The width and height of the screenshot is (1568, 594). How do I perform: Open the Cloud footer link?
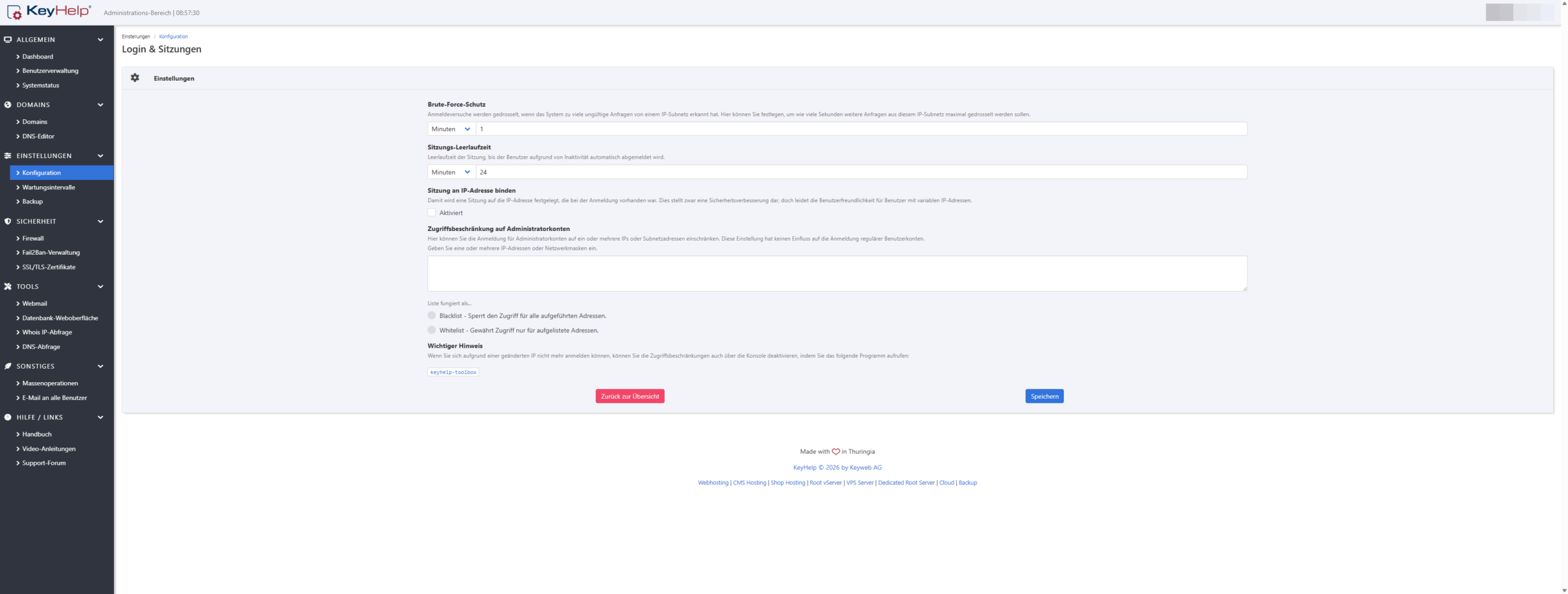coord(947,483)
